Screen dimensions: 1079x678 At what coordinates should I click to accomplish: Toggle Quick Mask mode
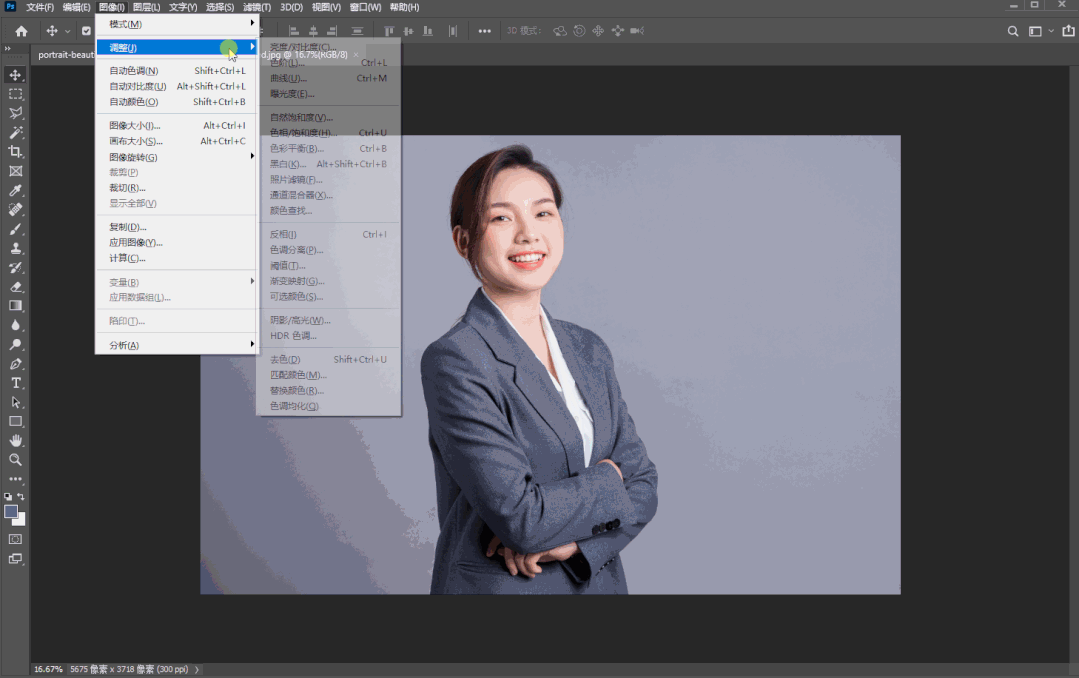click(x=15, y=539)
